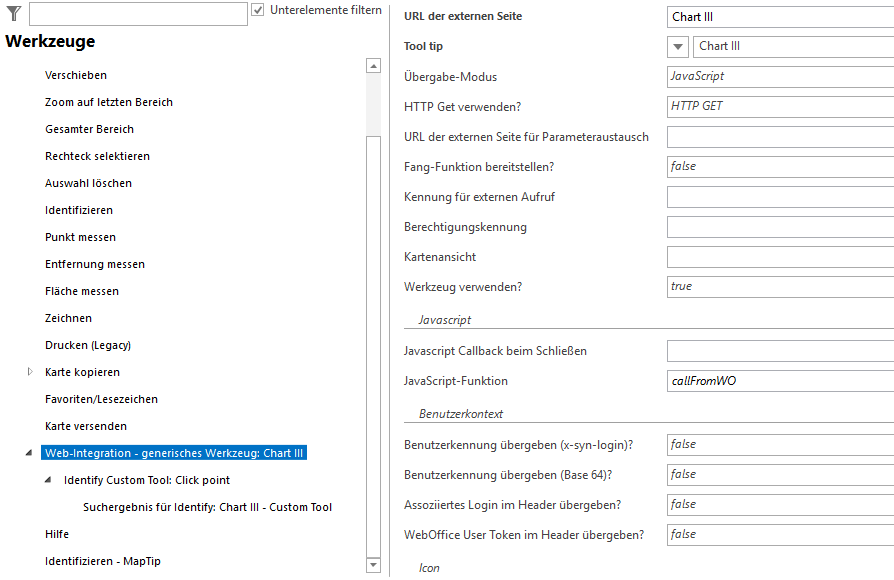This screenshot has height=580, width=894.
Task: Select the "Fläche messen" tool
Action: [80, 291]
